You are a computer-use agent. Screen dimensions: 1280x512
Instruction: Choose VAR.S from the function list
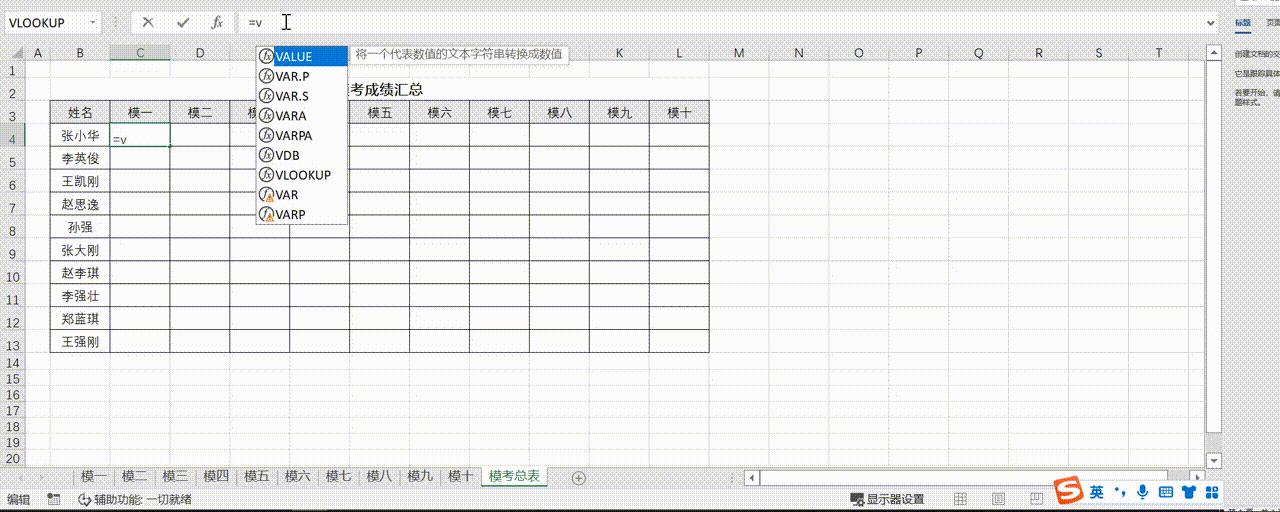[302, 96]
